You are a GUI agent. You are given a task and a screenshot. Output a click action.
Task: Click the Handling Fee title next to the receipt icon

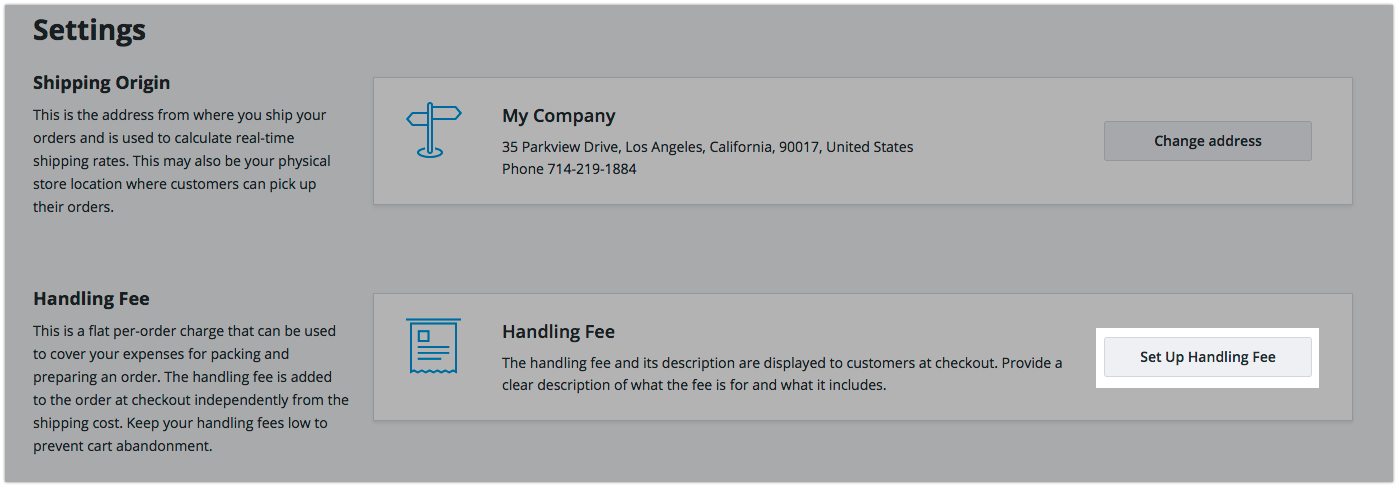tap(558, 332)
